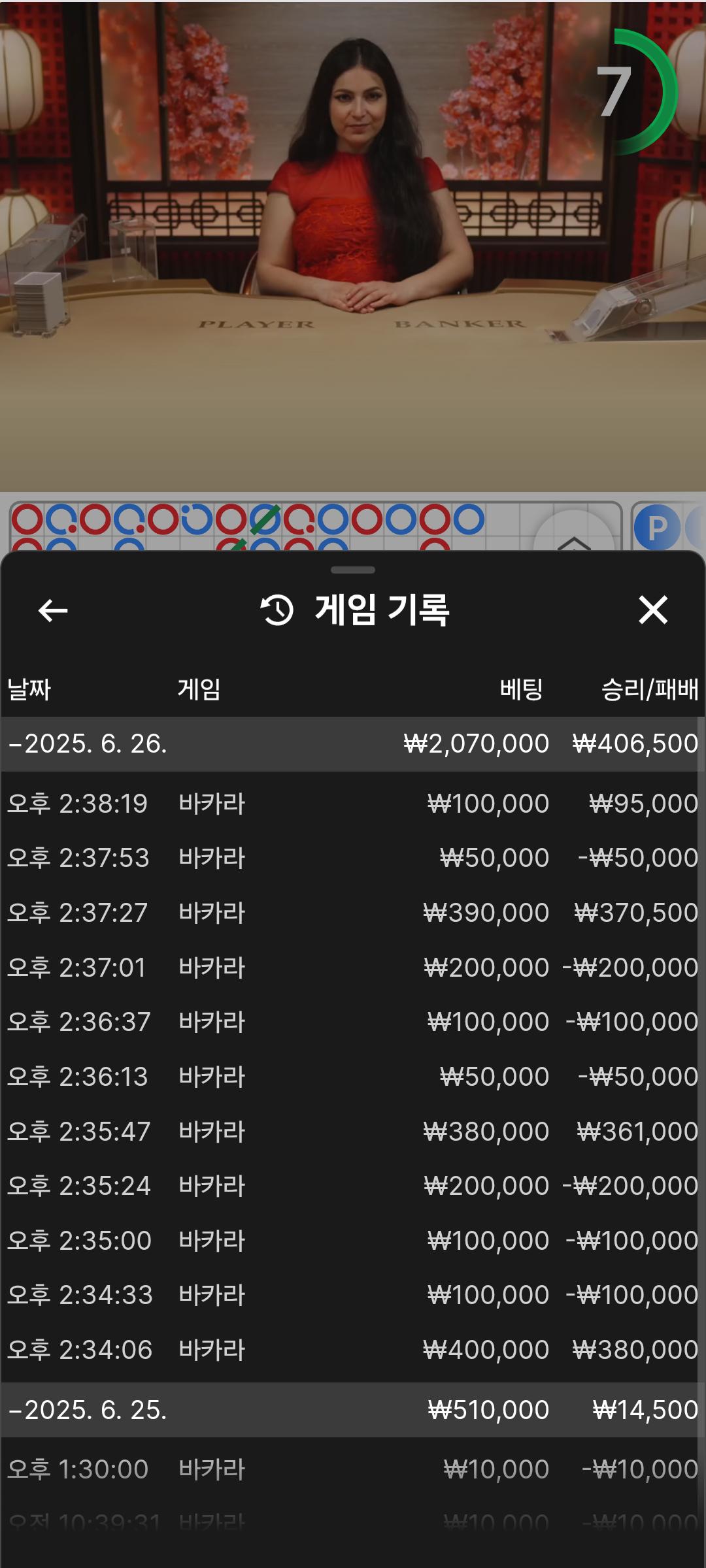Open the 오후 2:37:27 round with ₩390,000 bet

click(353, 913)
